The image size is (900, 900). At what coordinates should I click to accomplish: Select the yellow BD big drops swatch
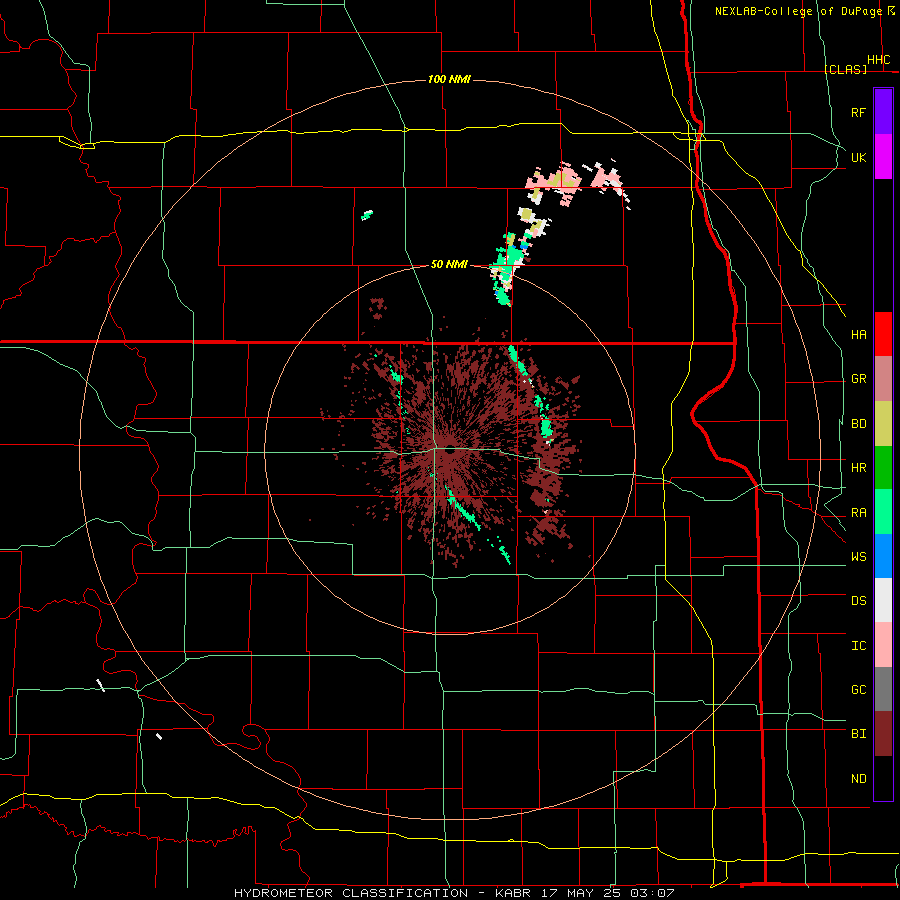coord(883,424)
